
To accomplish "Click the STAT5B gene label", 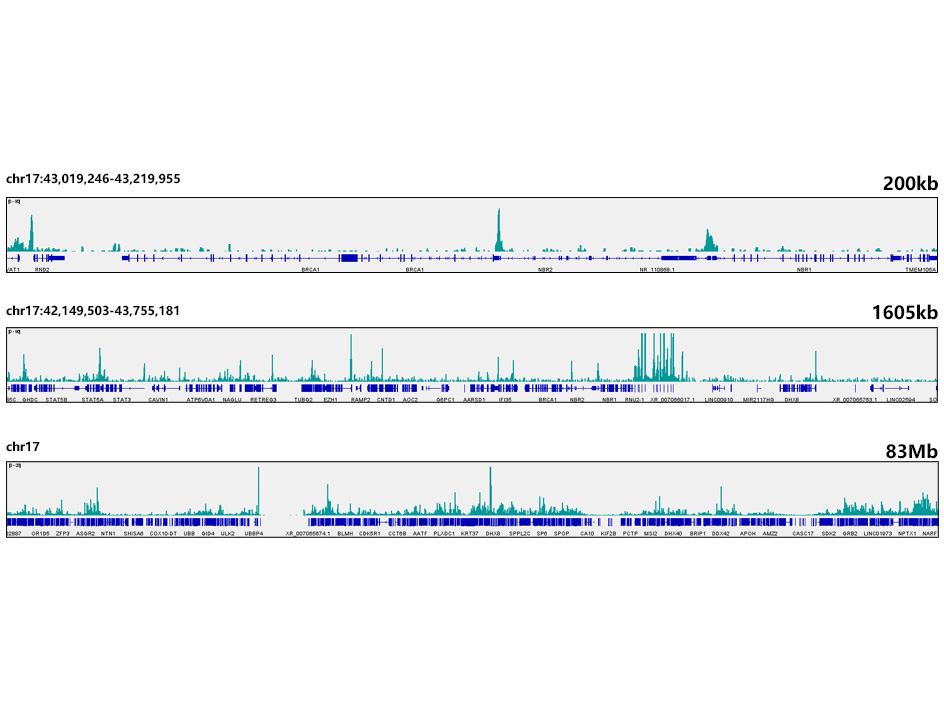I will [56, 400].
